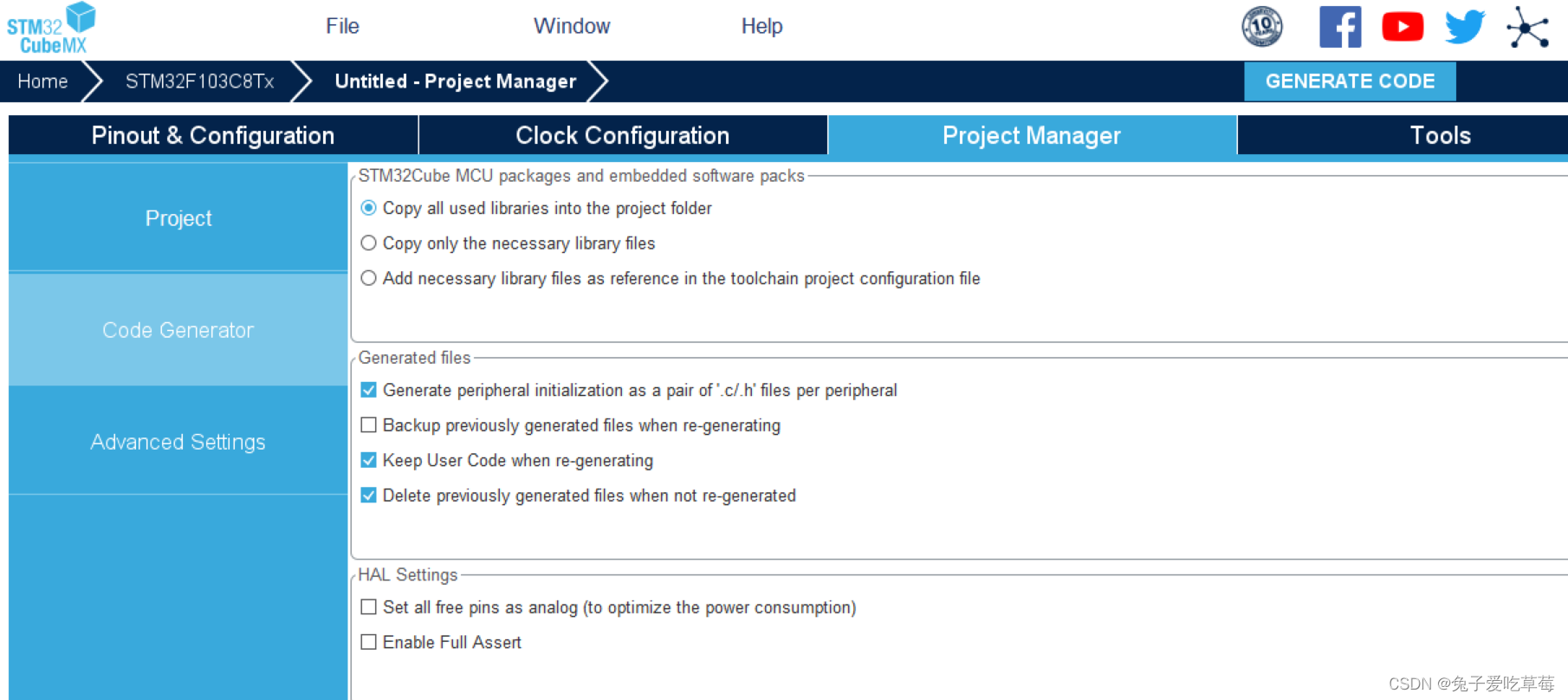Open the YouTube icon link

[1403, 27]
